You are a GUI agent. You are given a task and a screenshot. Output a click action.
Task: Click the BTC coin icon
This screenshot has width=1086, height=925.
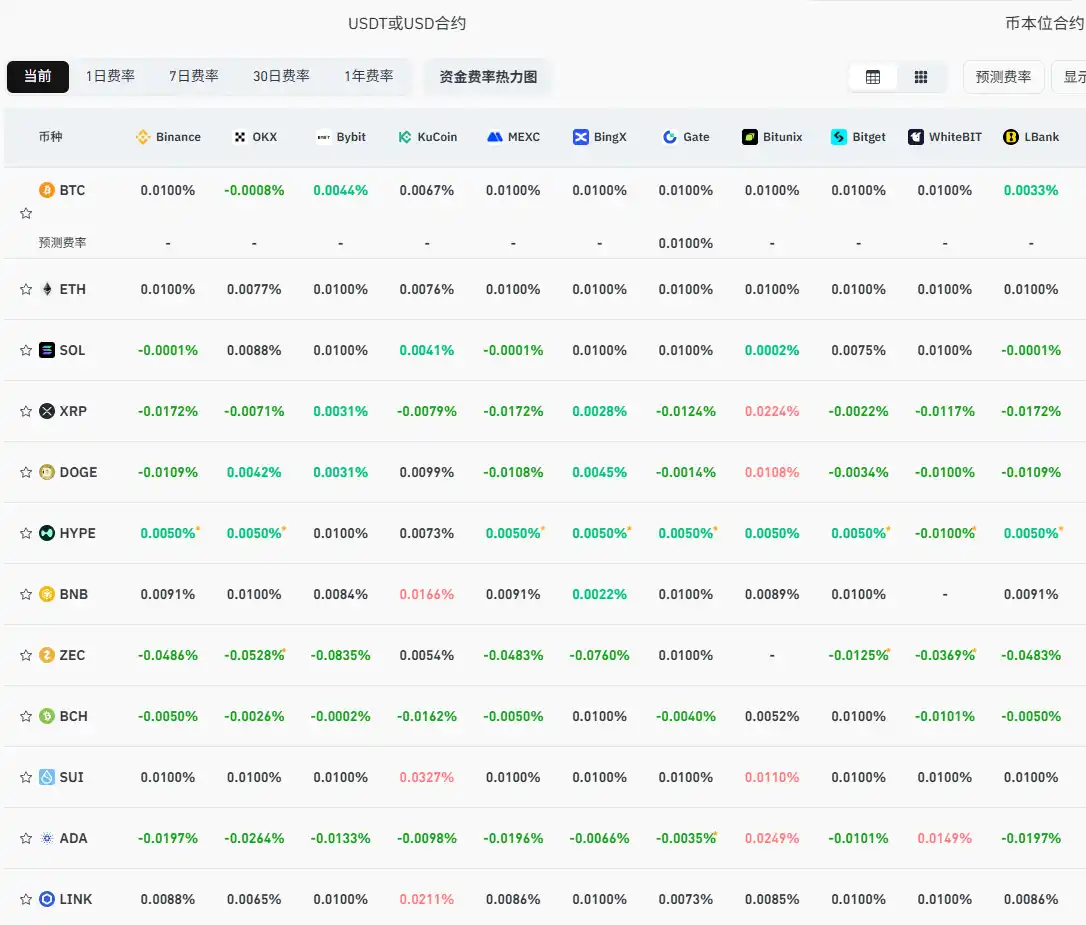point(46,190)
